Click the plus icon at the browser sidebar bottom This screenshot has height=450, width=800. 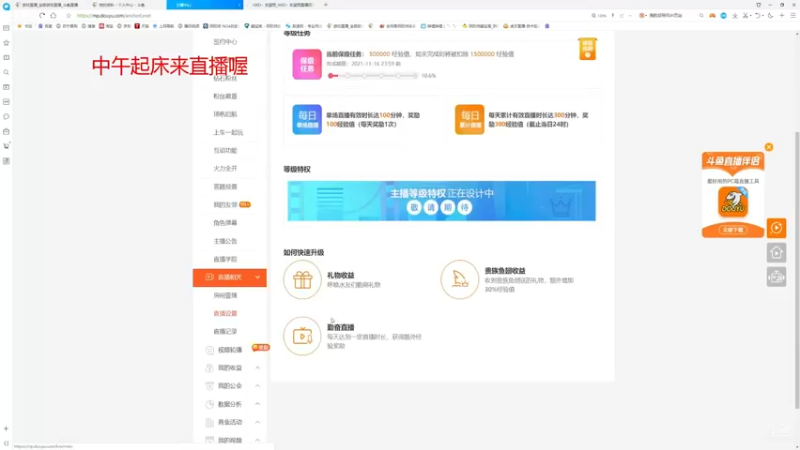pyautogui.click(x=6, y=429)
